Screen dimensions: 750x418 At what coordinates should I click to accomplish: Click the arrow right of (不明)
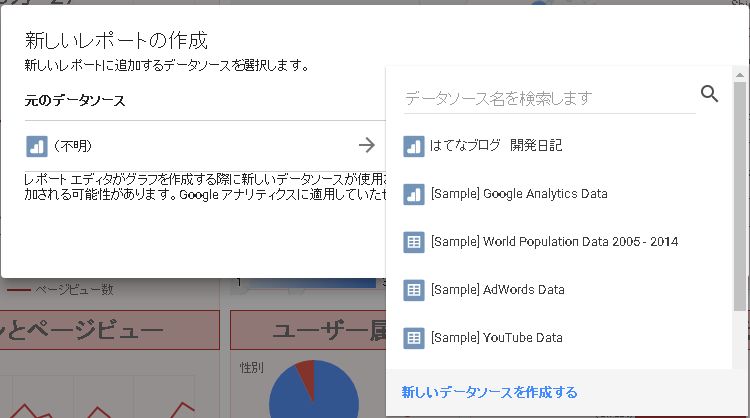367,145
